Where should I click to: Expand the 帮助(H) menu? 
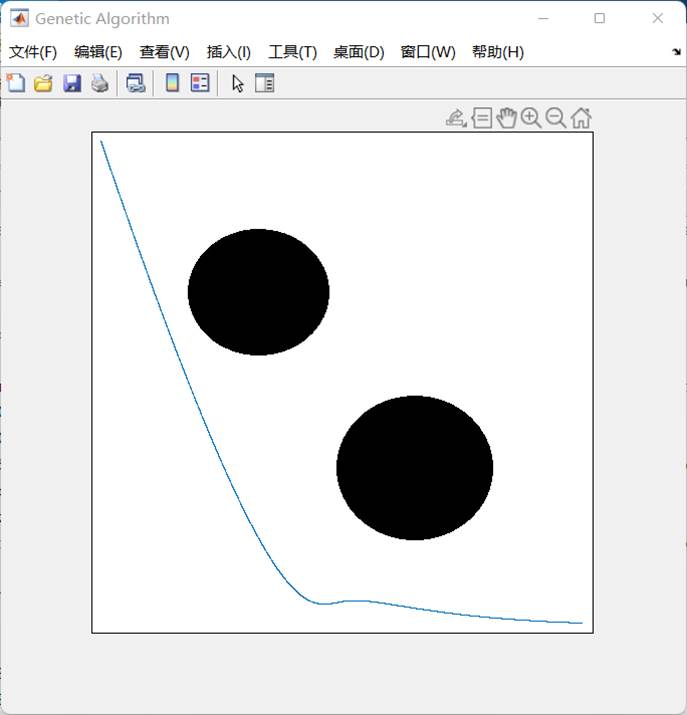(497, 52)
